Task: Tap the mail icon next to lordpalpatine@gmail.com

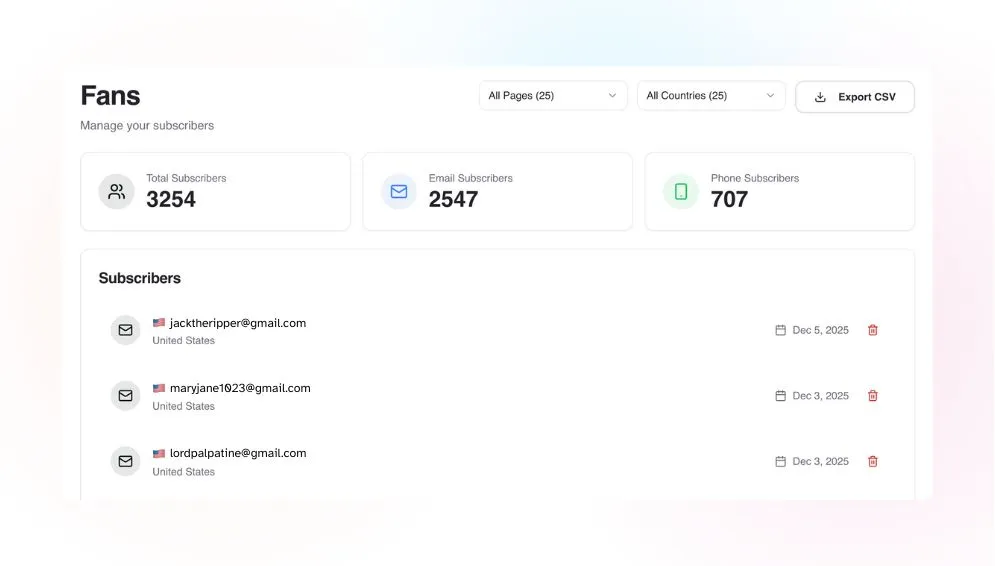Action: (125, 461)
